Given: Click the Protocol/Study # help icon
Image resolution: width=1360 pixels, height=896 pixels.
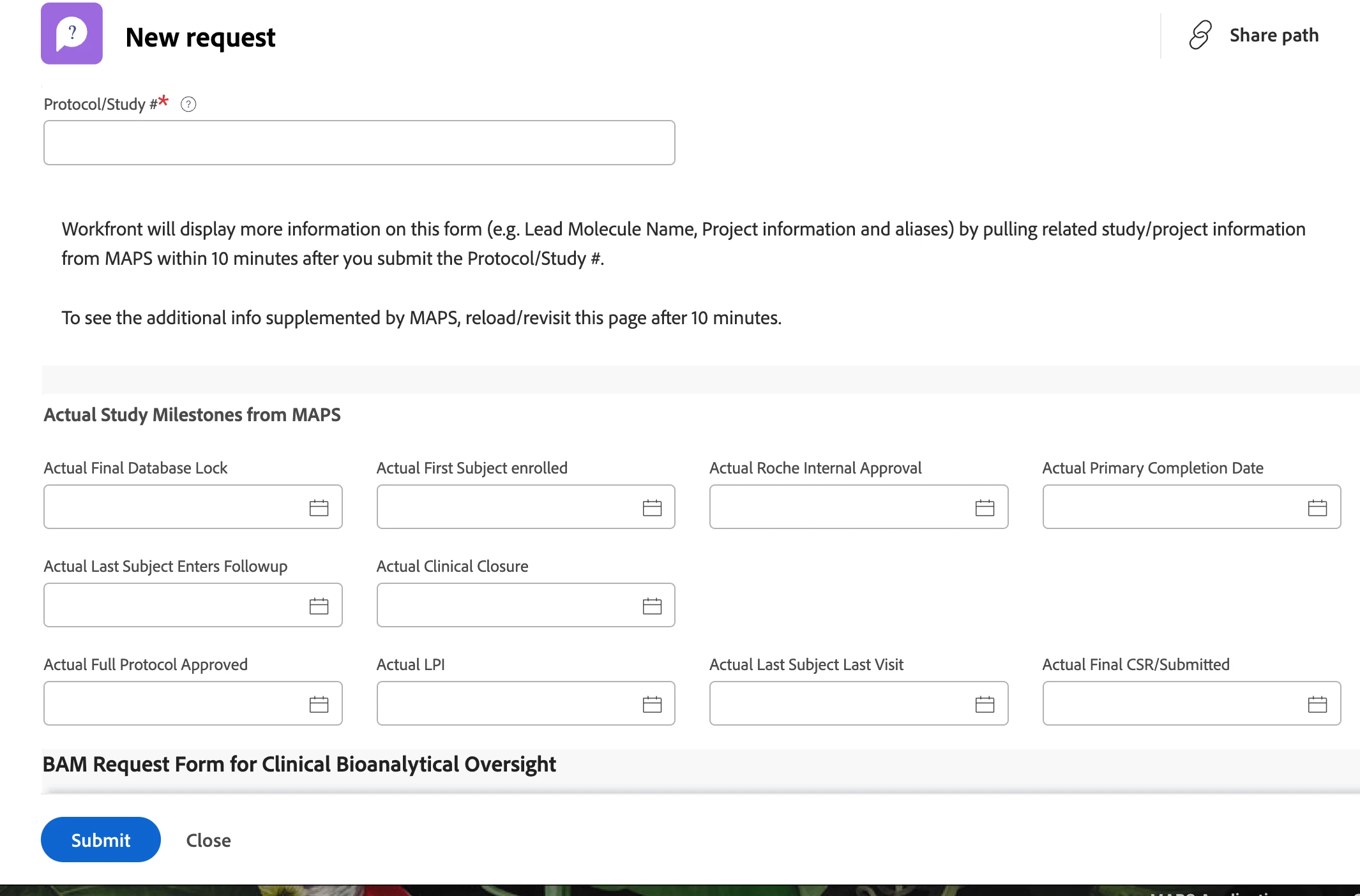Looking at the screenshot, I should [x=188, y=104].
